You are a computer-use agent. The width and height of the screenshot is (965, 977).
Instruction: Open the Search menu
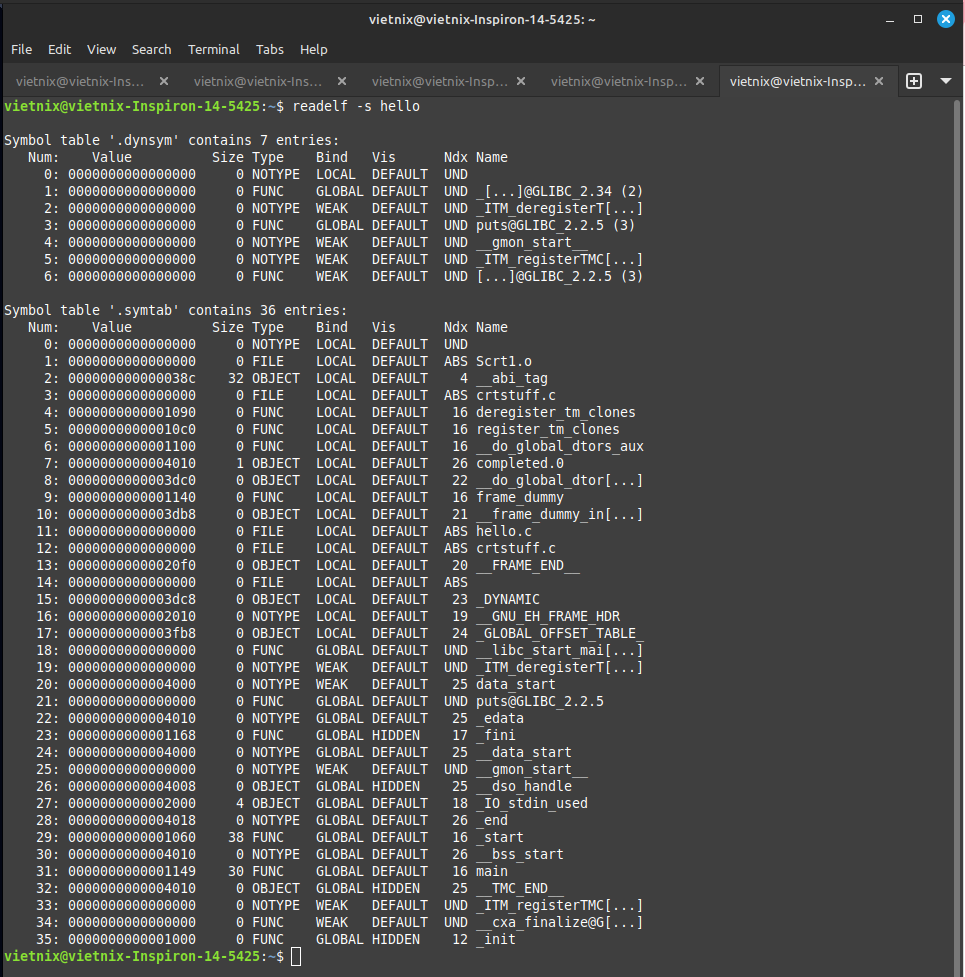(151, 49)
